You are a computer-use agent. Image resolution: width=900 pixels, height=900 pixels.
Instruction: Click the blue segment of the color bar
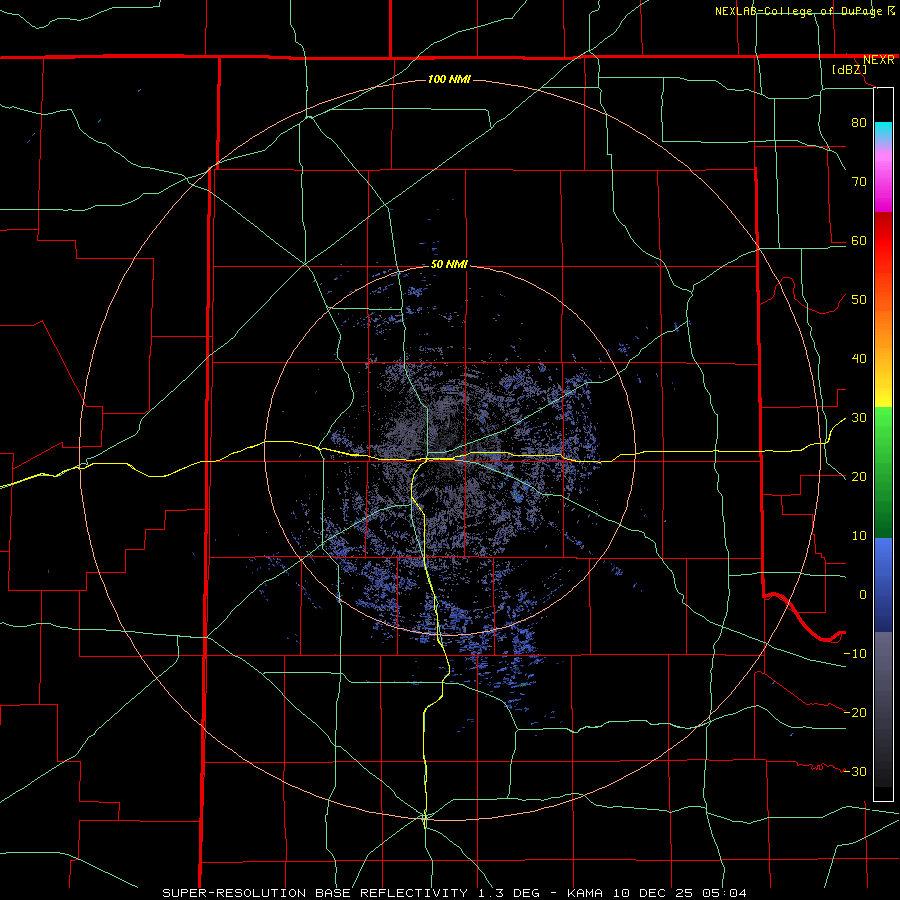(883, 585)
